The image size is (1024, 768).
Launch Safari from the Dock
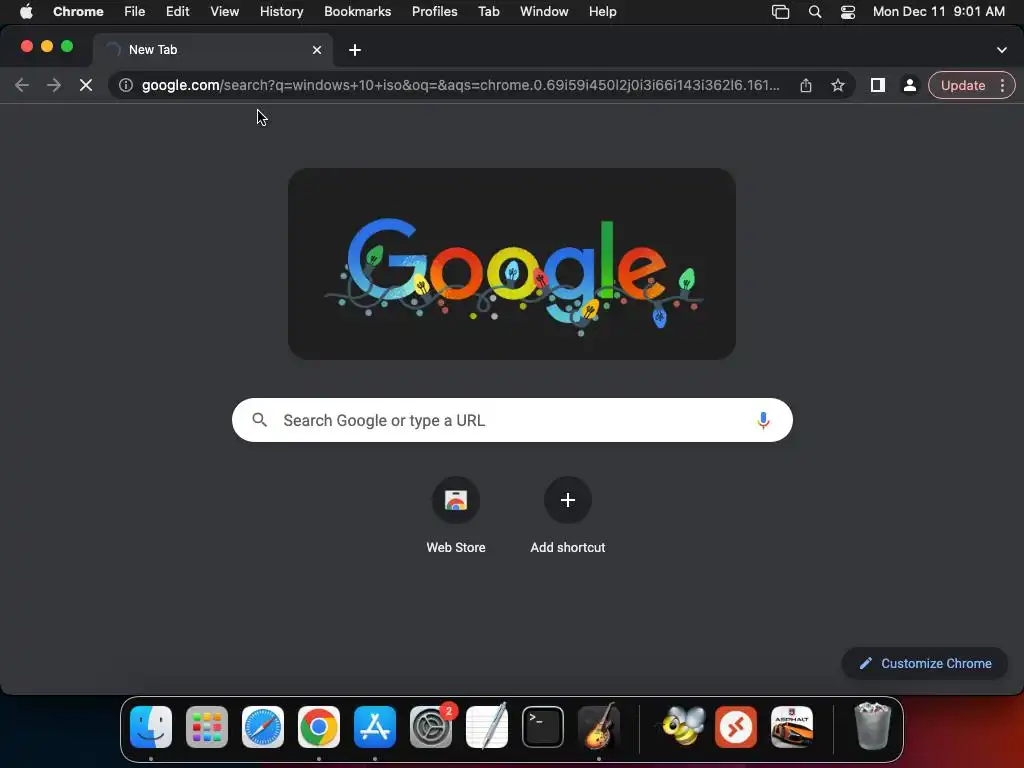tap(263, 727)
